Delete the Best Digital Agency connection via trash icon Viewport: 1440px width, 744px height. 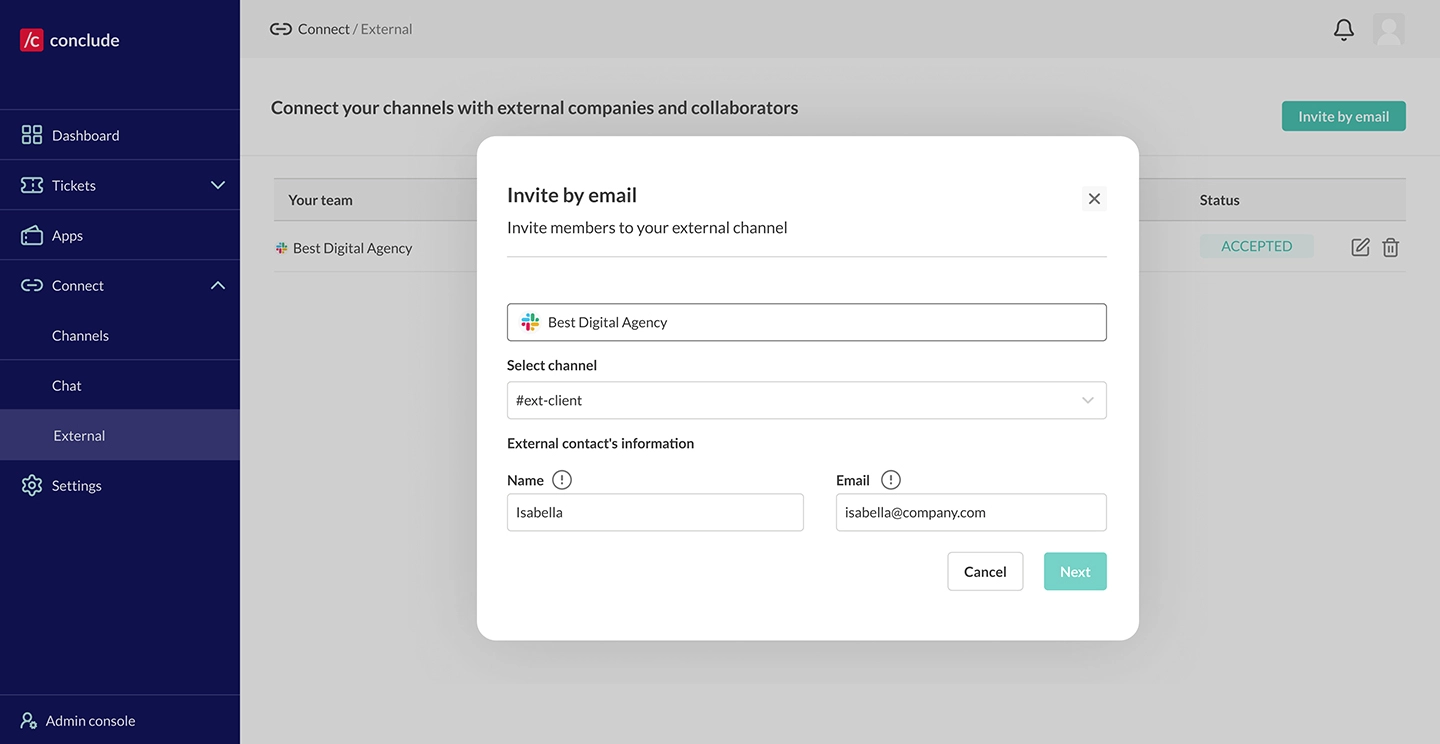[1390, 247]
